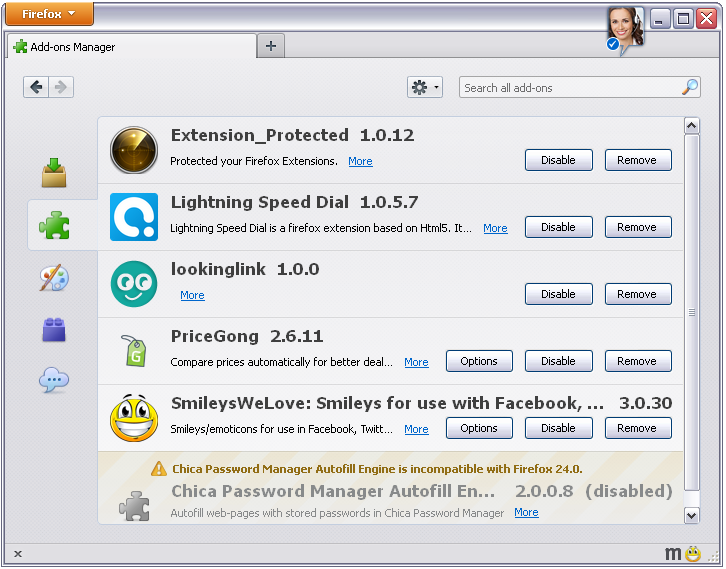Remove lookinglink extension
726x569 pixels.
[x=638, y=294]
